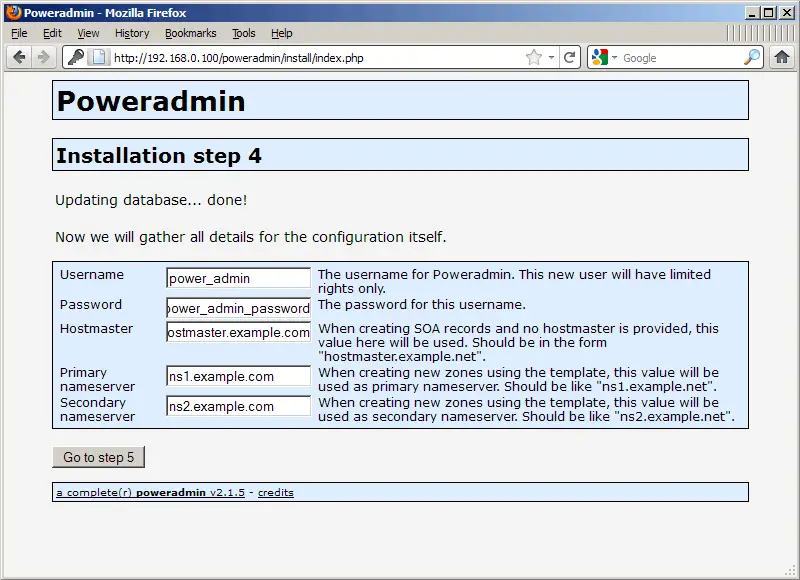Open the bookmark star dropdown arrow
The image size is (800, 580).
point(551,57)
